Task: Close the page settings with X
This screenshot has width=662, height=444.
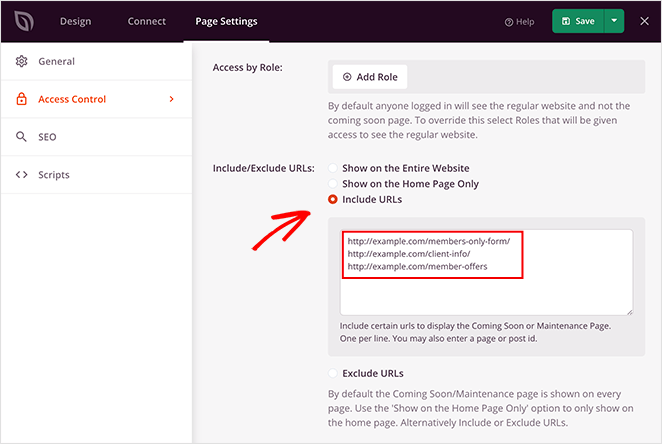Action: click(645, 21)
